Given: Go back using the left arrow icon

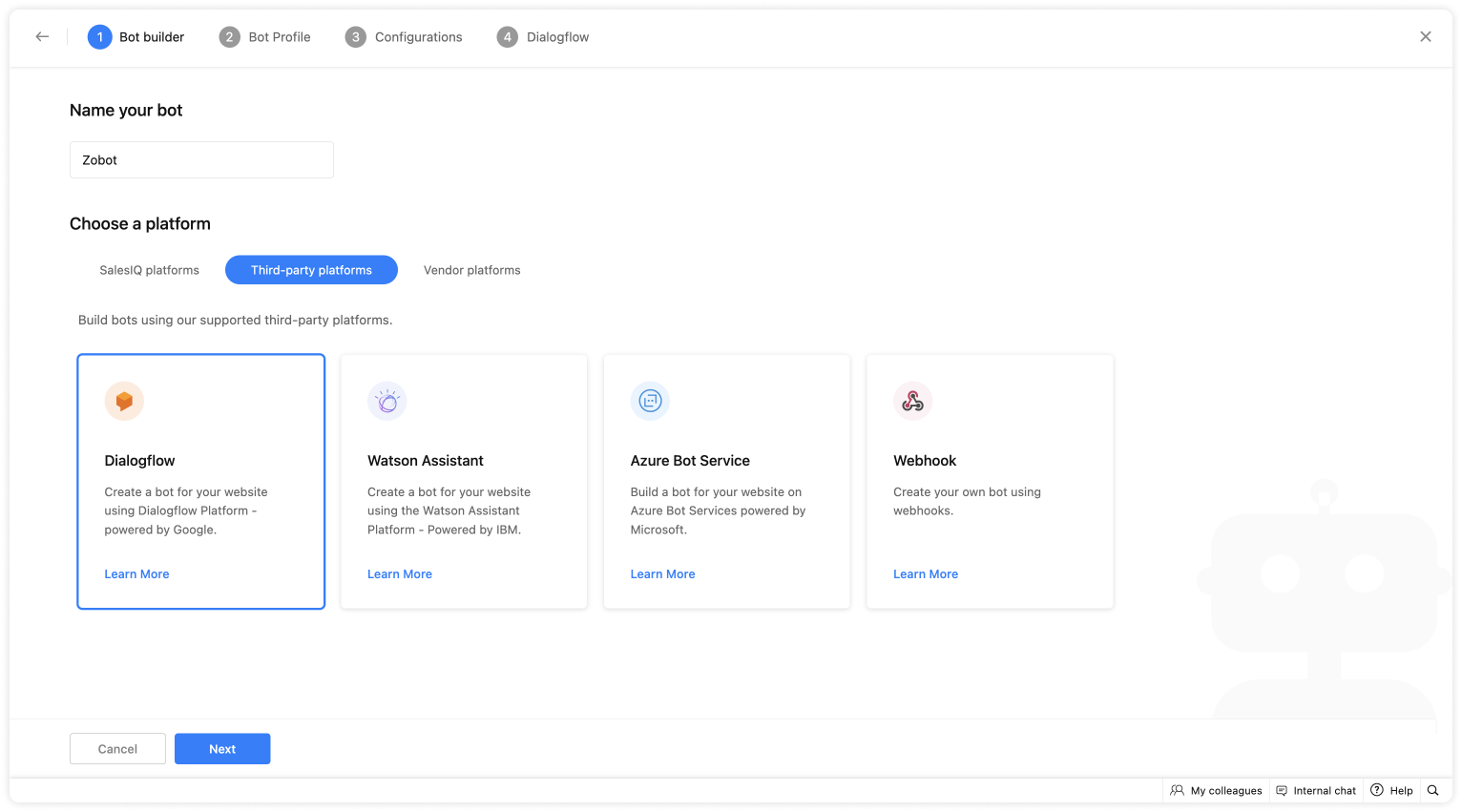Looking at the screenshot, I should point(42,36).
